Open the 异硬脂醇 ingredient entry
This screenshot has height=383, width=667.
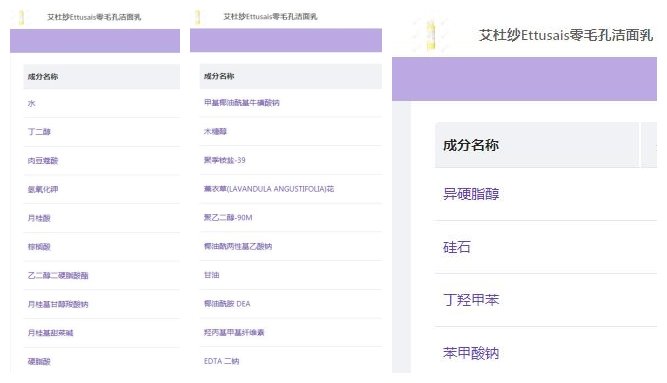pyautogui.click(x=471, y=194)
